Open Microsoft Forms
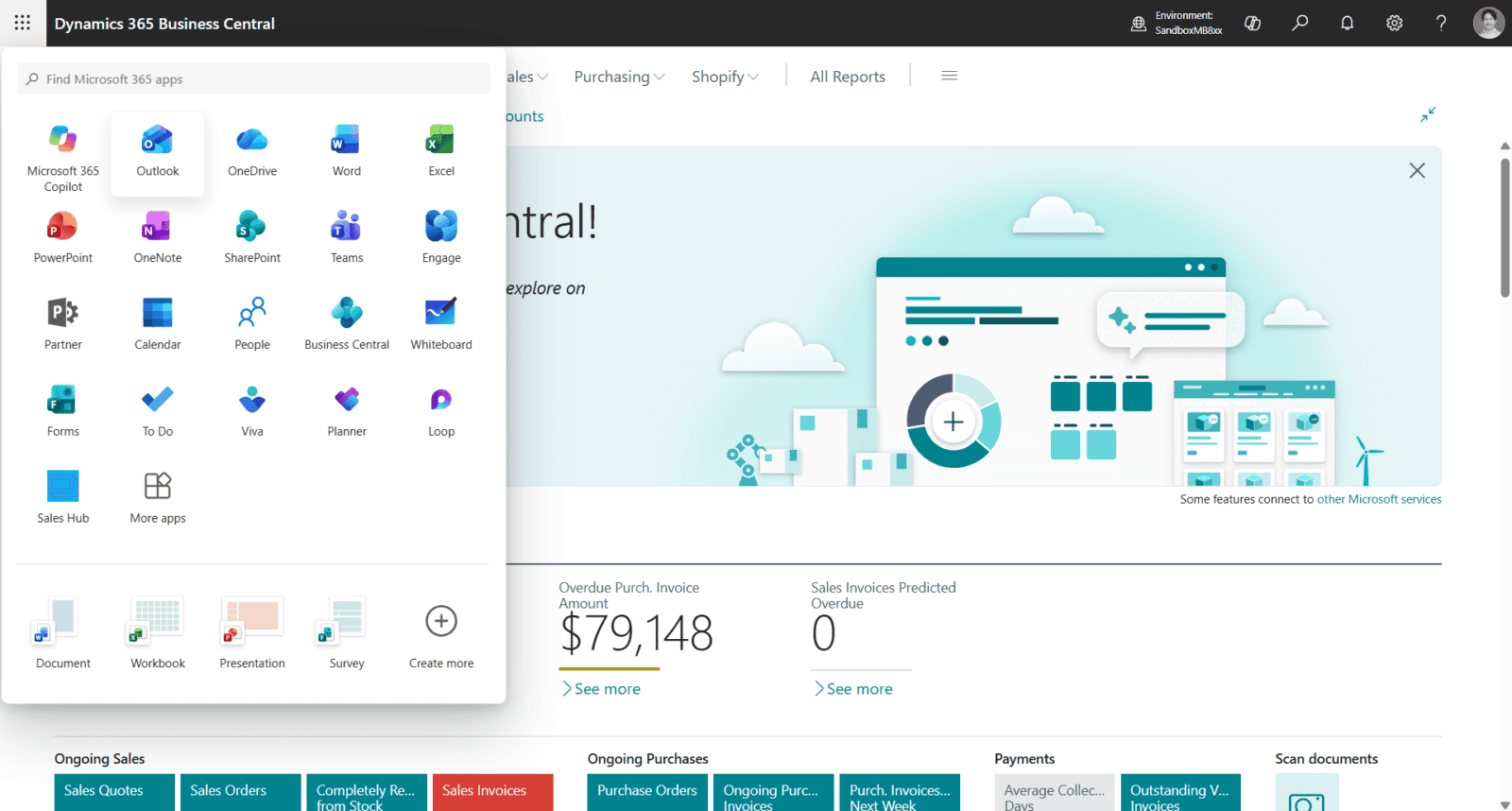1512x811 pixels. point(63,411)
